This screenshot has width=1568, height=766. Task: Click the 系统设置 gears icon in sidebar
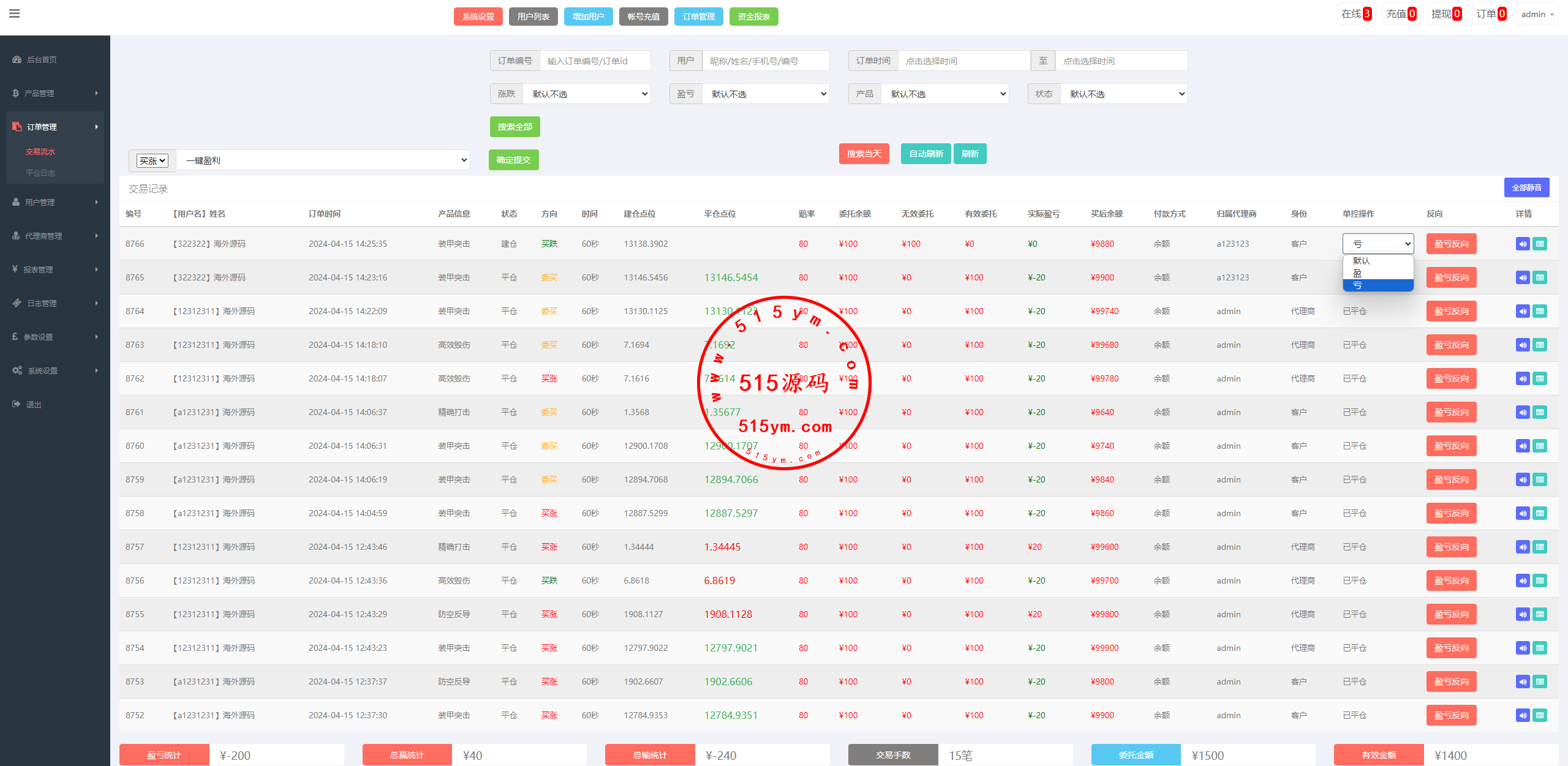(17, 370)
